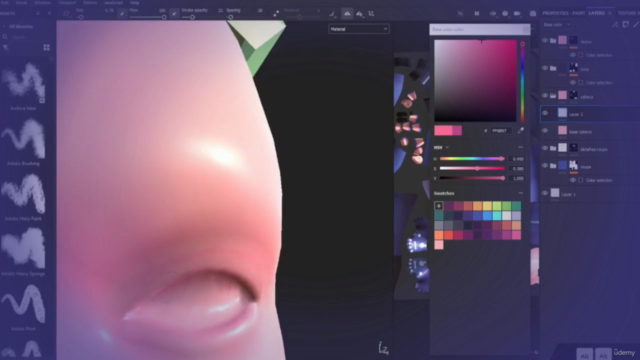This screenshot has width=640, height=360.
Task: Hide the cabeca folder layer
Action: pos(545,96)
